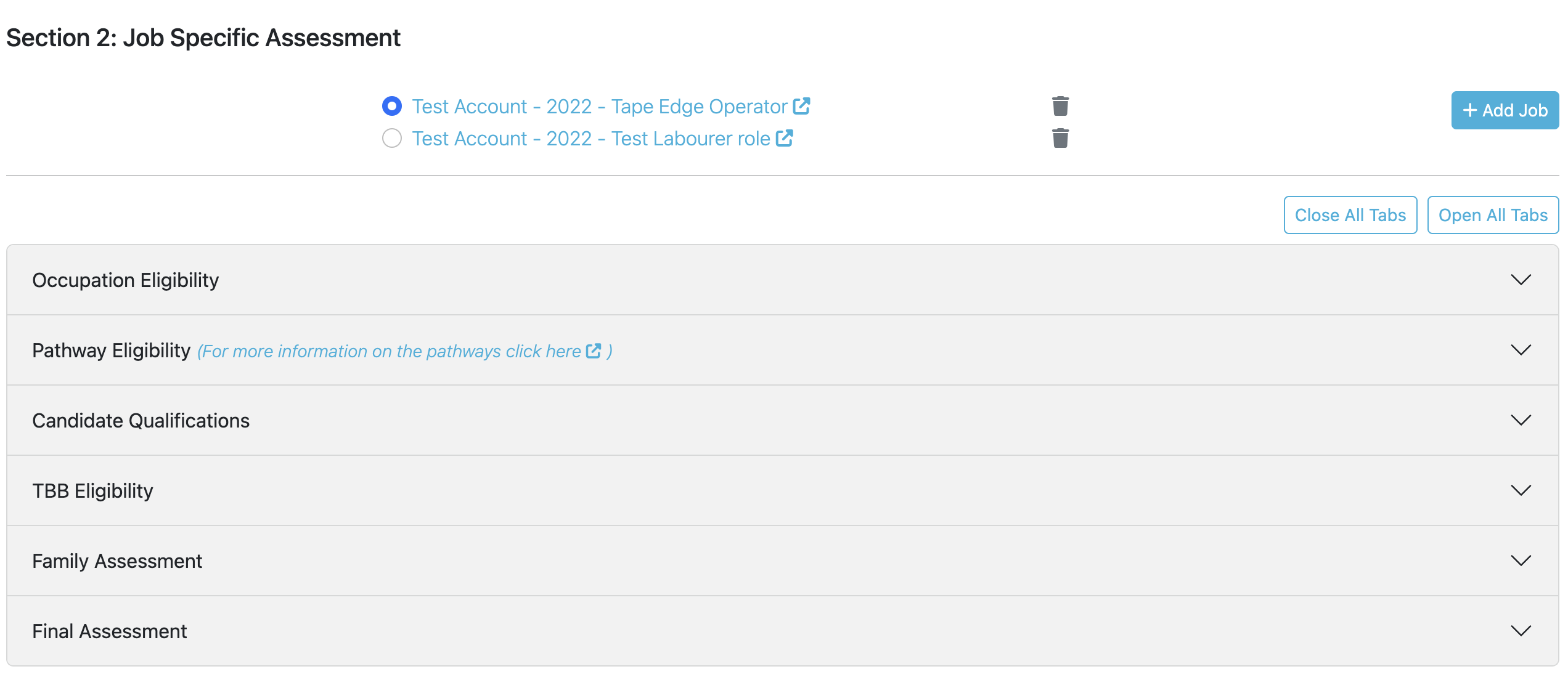Viewport: 1568px width, 685px height.
Task: Click the Close All Tabs button
Action: point(1350,214)
